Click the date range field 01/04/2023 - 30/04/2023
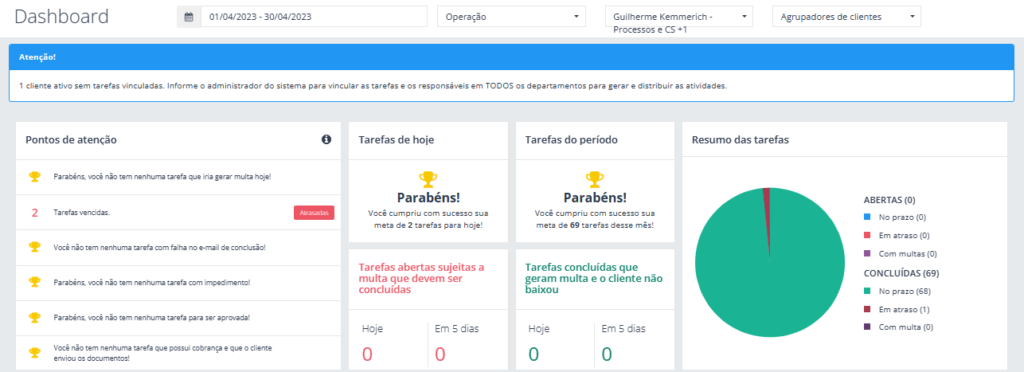The height and width of the screenshot is (372, 1024). [x=313, y=16]
